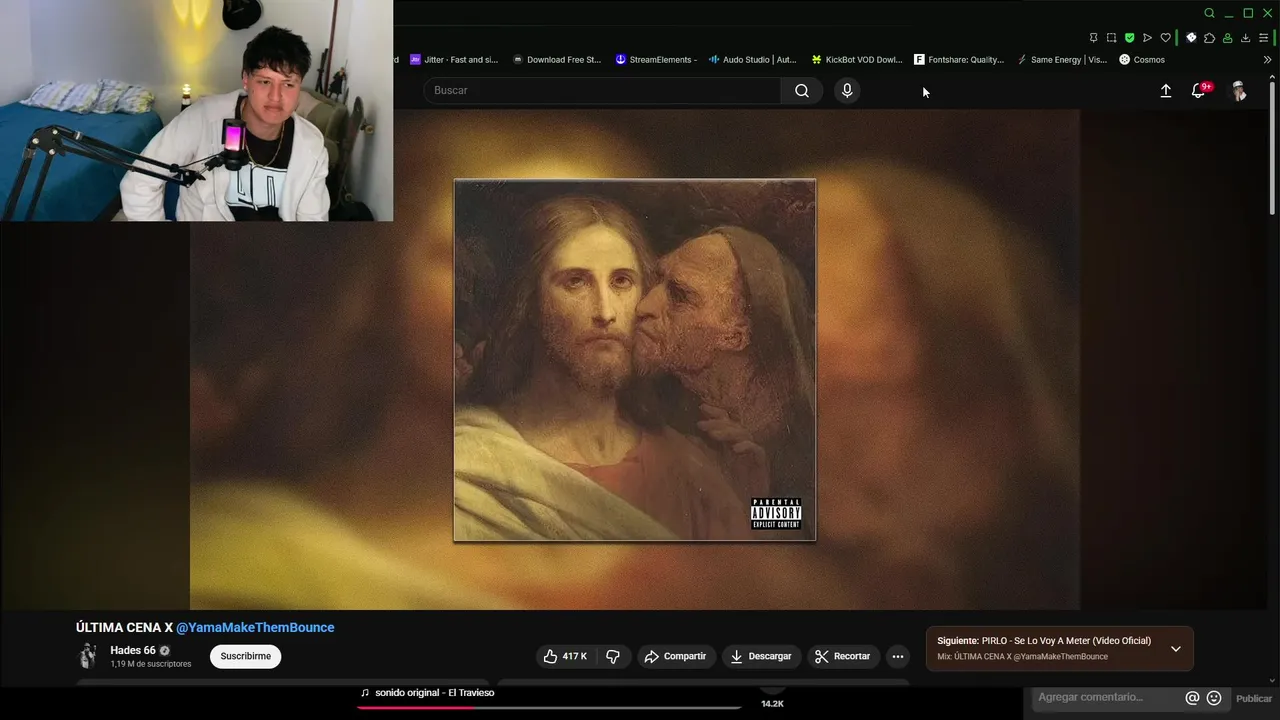1280x720 pixels.
Task: Start voice search with the microphone icon
Action: pos(847,91)
